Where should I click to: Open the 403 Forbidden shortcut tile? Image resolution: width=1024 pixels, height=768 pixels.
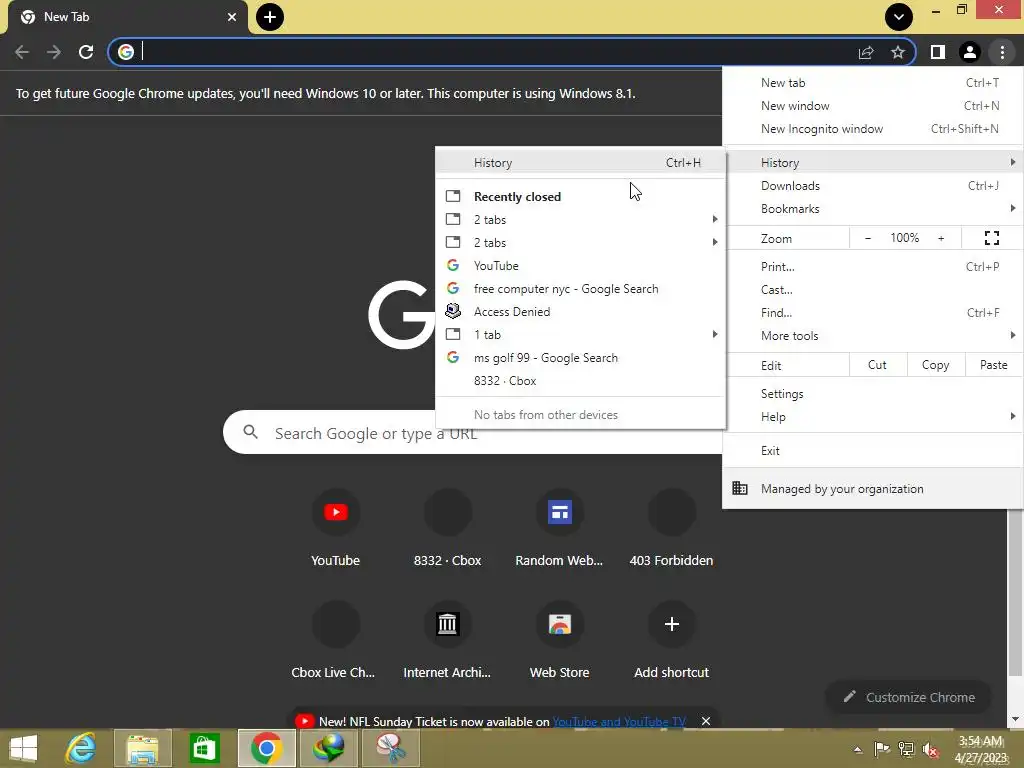click(x=671, y=529)
